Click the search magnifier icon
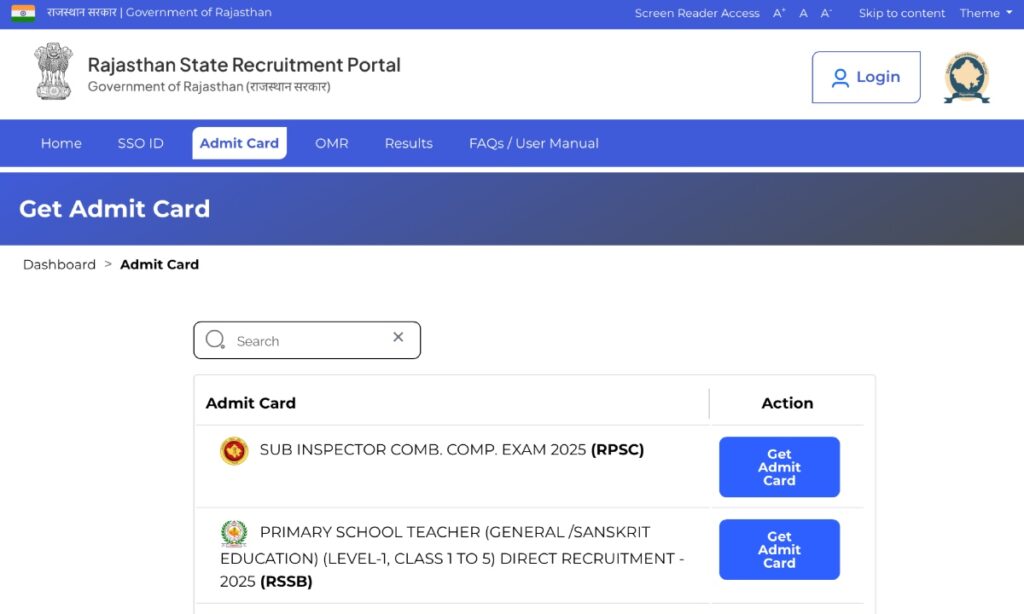 click(x=215, y=340)
